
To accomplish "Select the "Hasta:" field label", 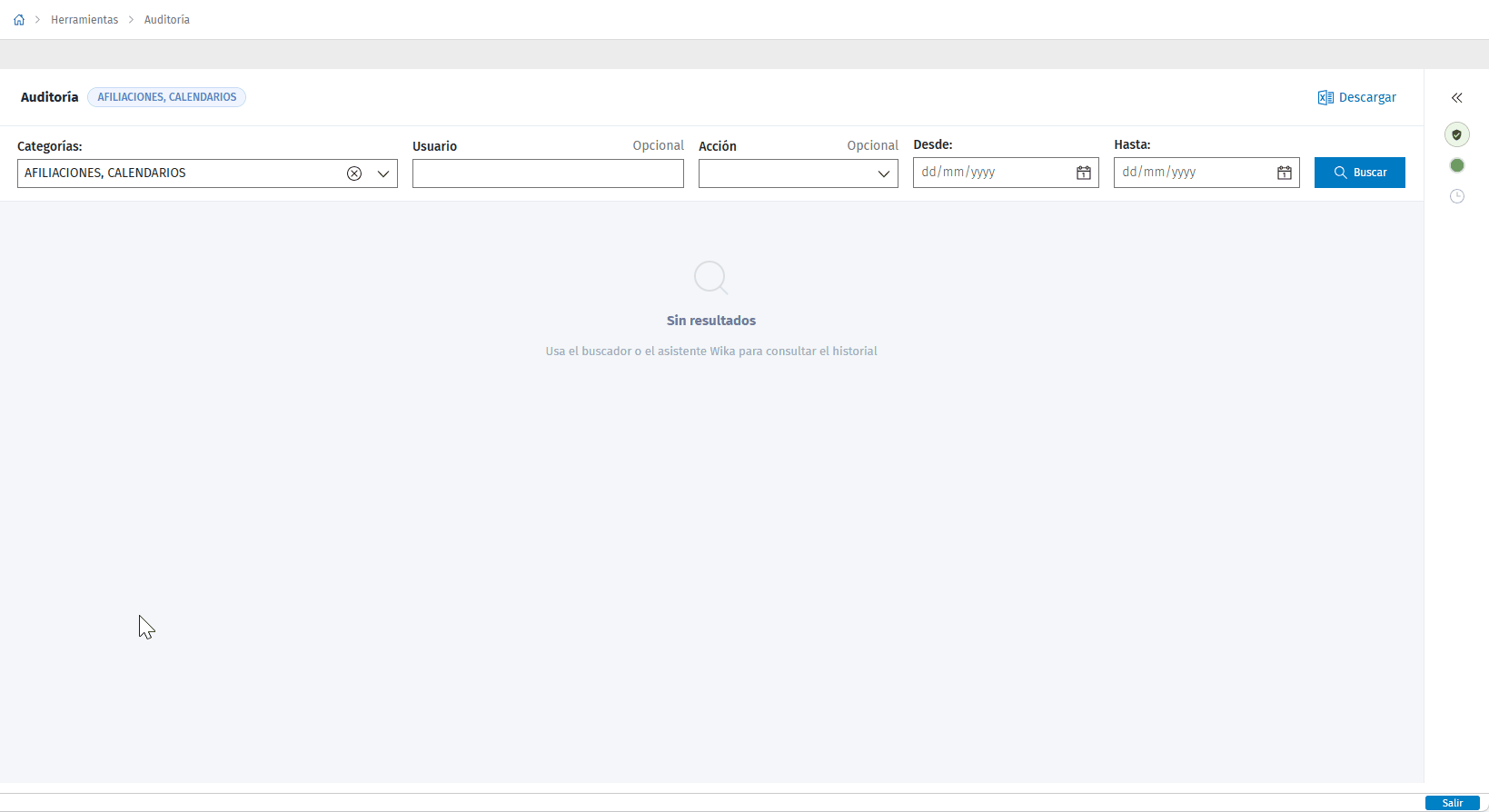I will pyautogui.click(x=1132, y=144).
